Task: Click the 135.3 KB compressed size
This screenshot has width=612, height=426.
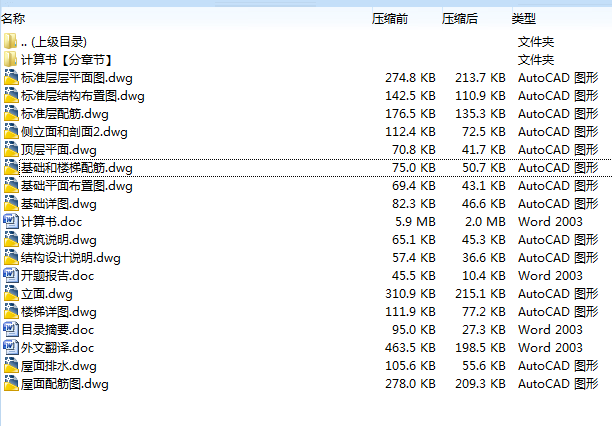Action: 480,114
